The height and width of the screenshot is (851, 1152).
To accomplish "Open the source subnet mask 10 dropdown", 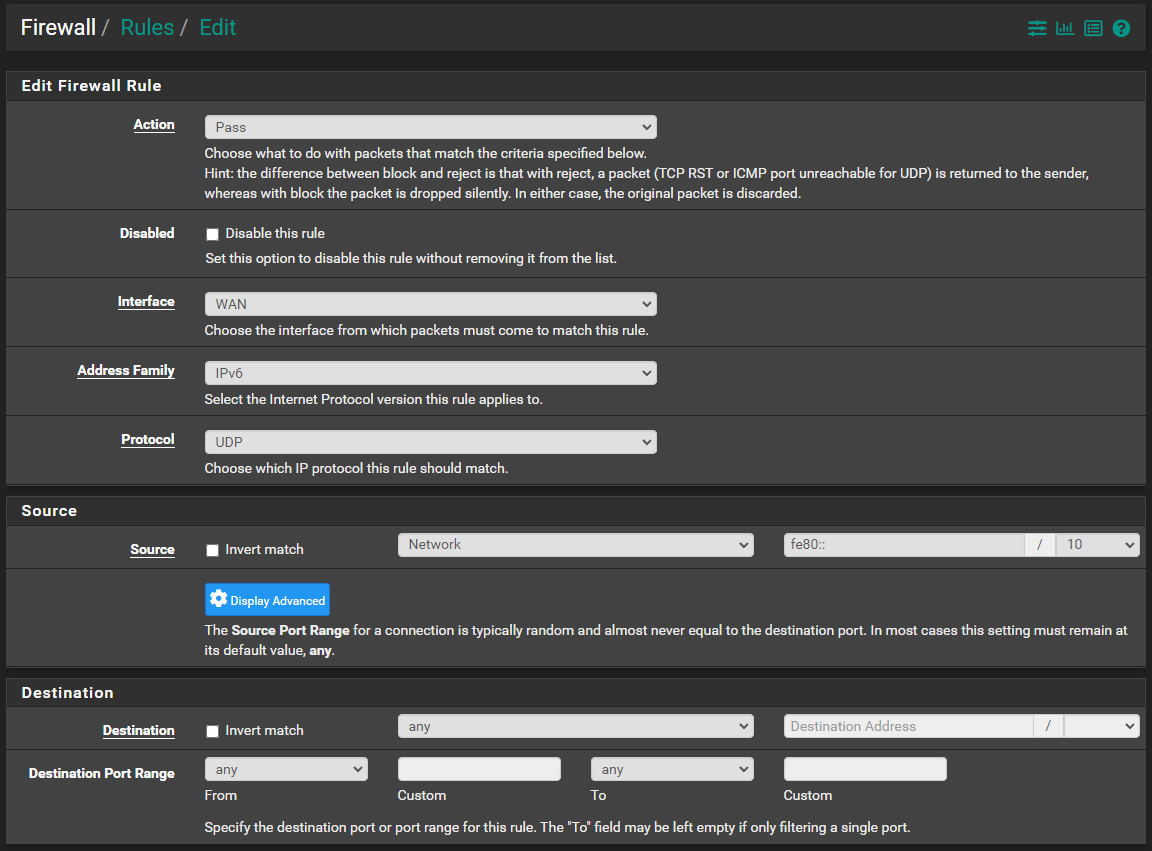I will (x=1098, y=545).
